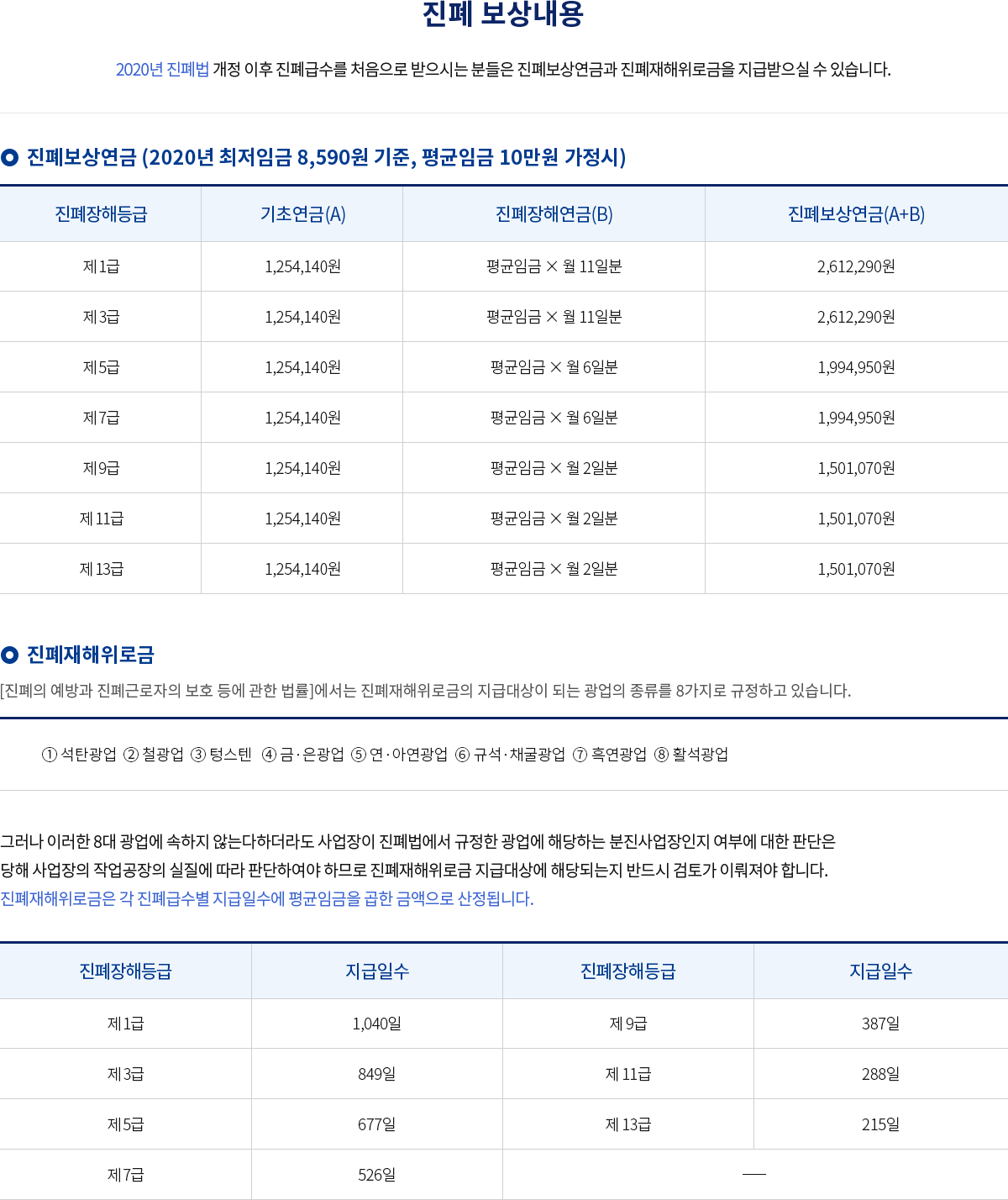Click "④ 금·은광업" in the mining list
Screen dimensions: 1008x1200
[303, 755]
